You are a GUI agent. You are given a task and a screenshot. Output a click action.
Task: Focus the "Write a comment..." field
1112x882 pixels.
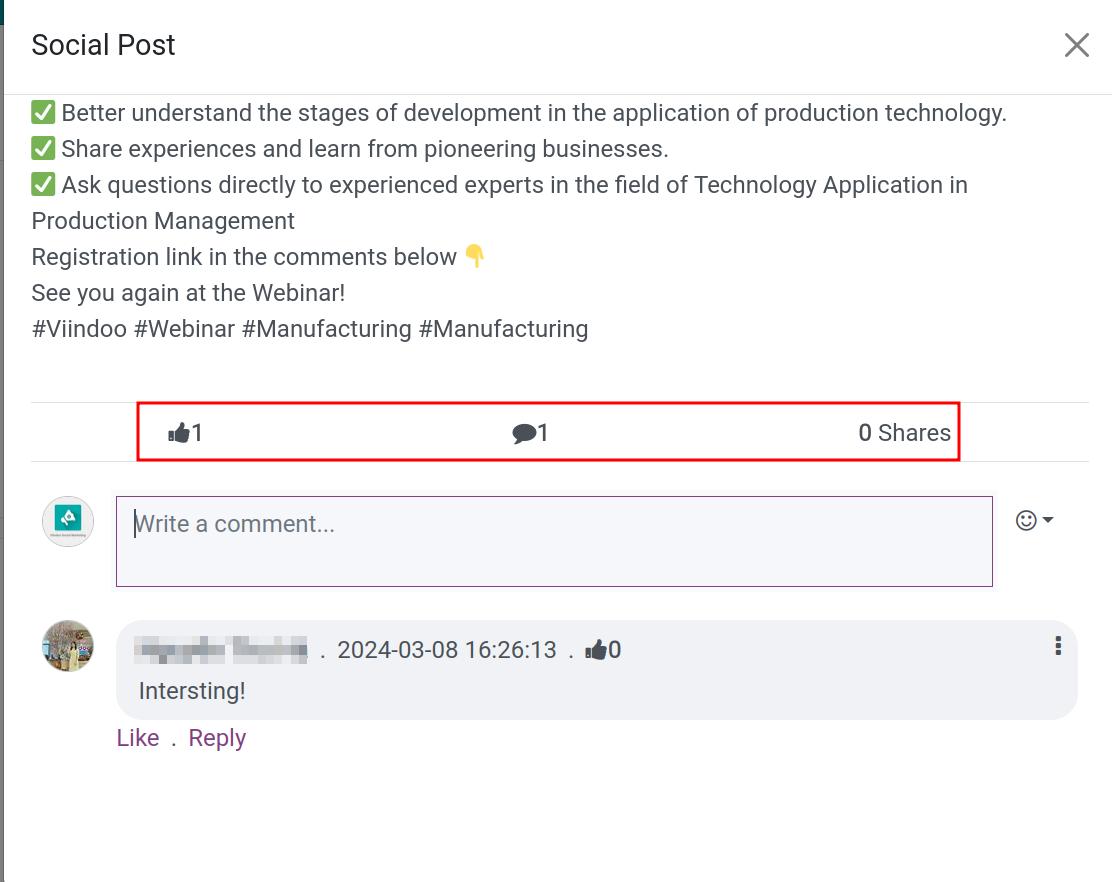554,541
